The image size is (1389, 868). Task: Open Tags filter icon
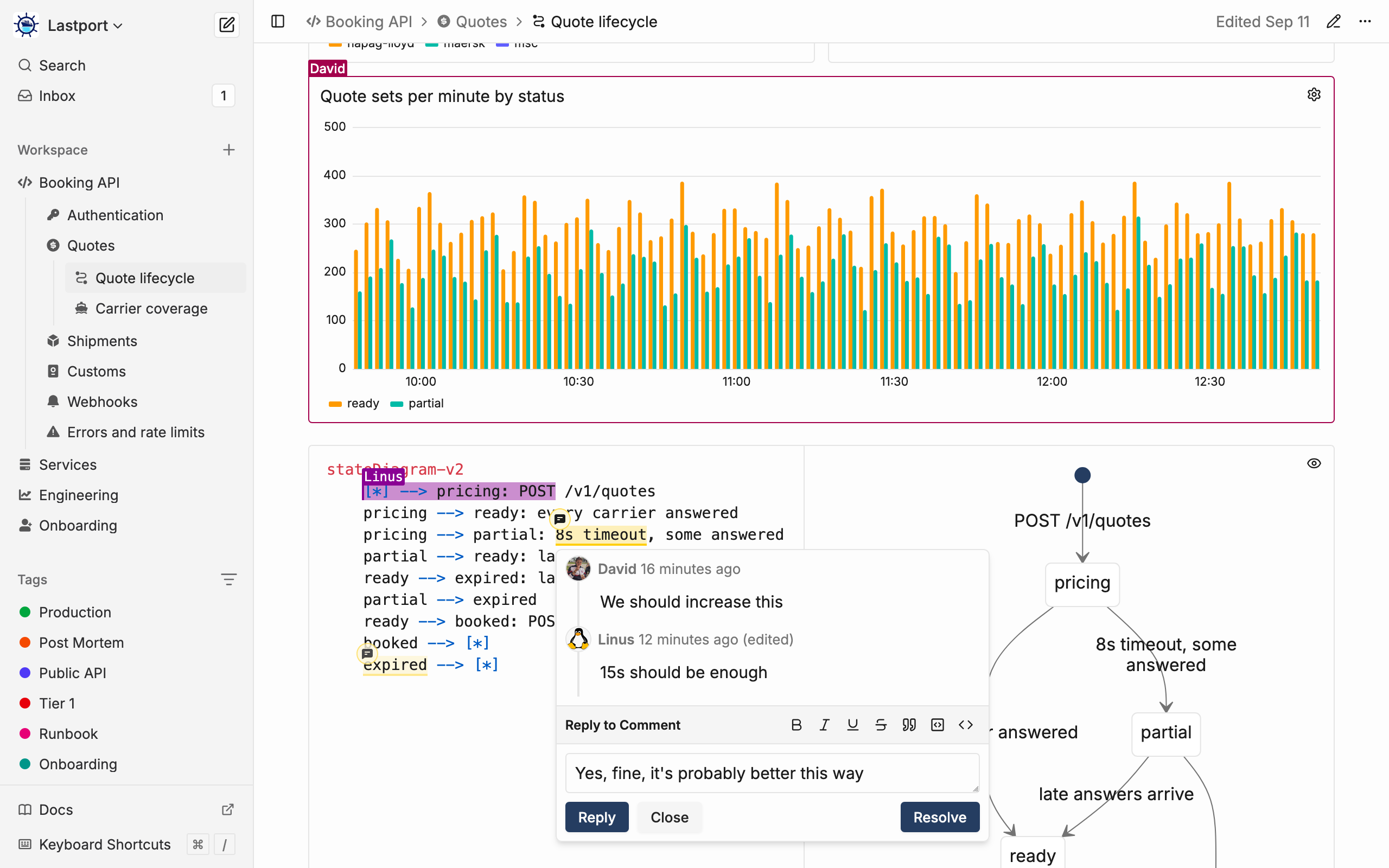click(x=228, y=579)
